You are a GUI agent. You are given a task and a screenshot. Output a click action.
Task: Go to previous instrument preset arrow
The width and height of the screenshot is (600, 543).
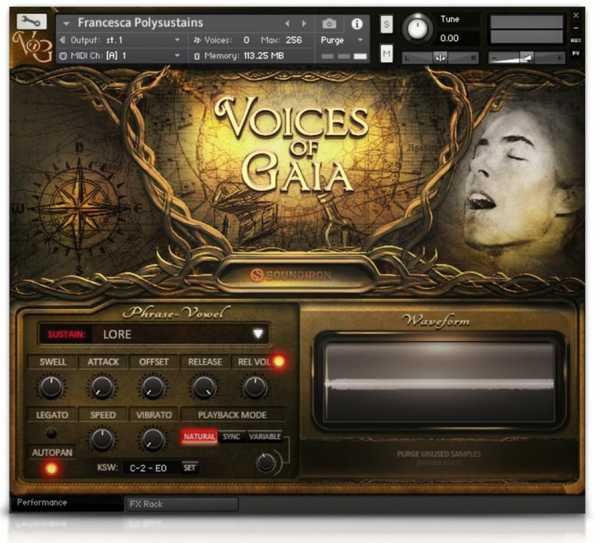tap(287, 24)
